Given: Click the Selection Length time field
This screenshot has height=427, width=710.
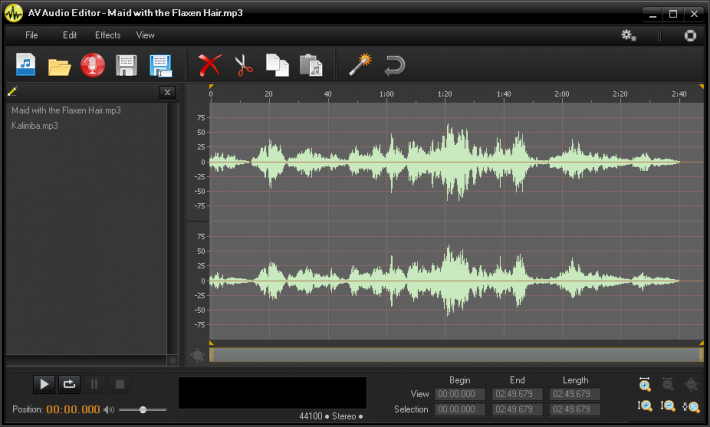Looking at the screenshot, I should 575,409.
